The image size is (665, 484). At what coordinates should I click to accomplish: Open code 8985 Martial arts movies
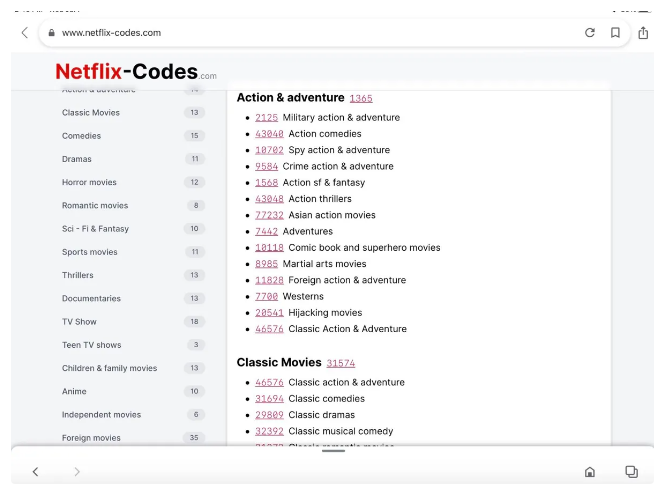point(266,264)
